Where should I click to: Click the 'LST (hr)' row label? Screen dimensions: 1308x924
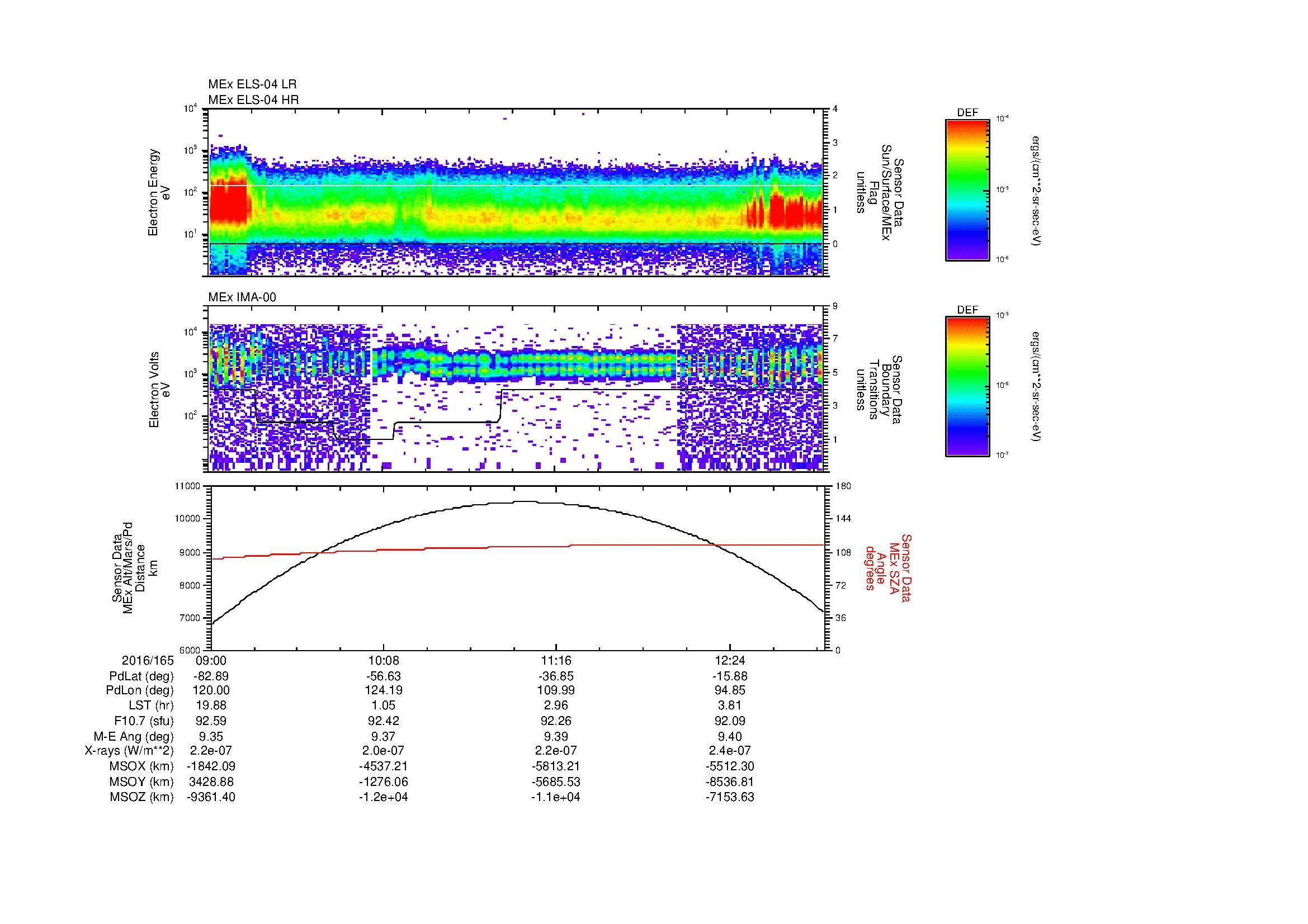point(151,706)
